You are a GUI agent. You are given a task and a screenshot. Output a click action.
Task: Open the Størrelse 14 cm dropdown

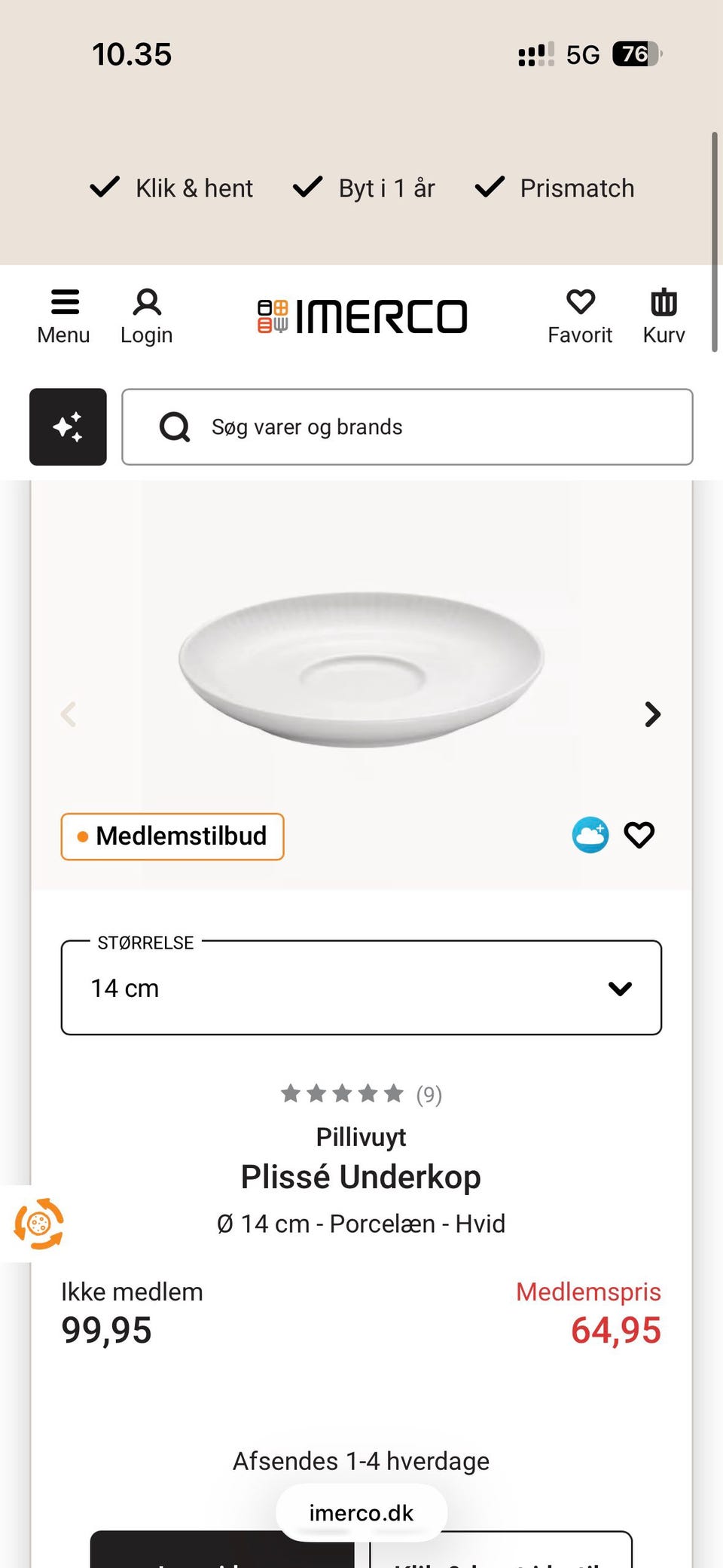361,987
